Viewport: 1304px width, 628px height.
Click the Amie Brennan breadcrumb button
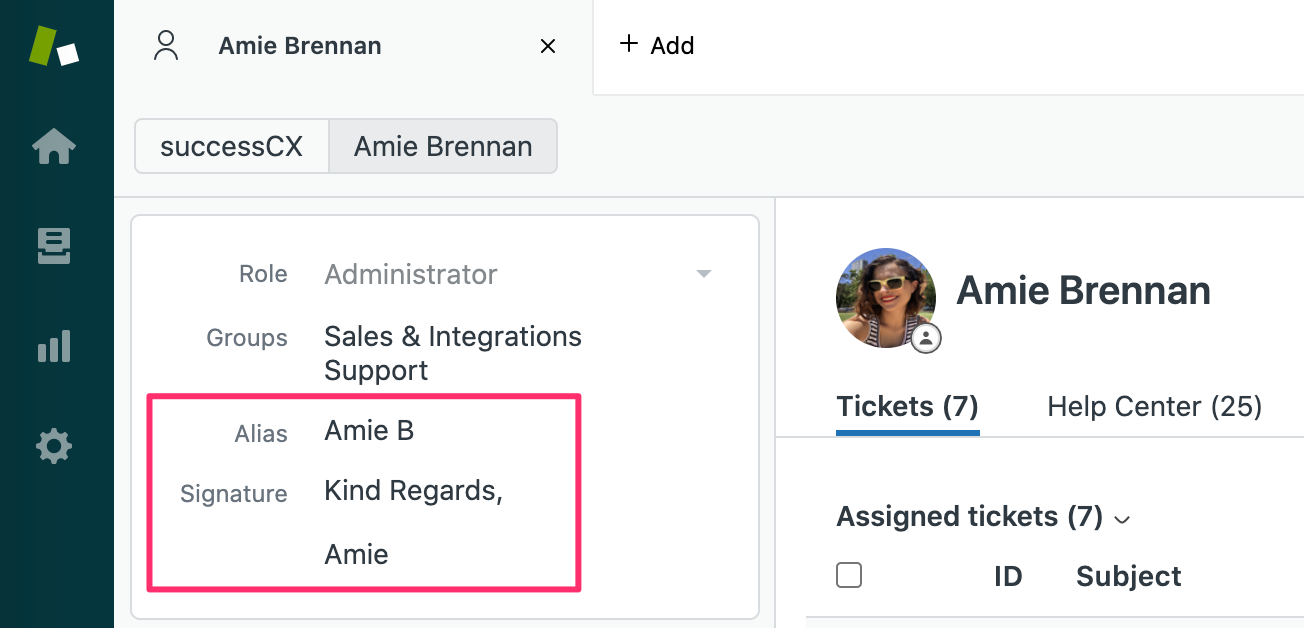point(443,147)
